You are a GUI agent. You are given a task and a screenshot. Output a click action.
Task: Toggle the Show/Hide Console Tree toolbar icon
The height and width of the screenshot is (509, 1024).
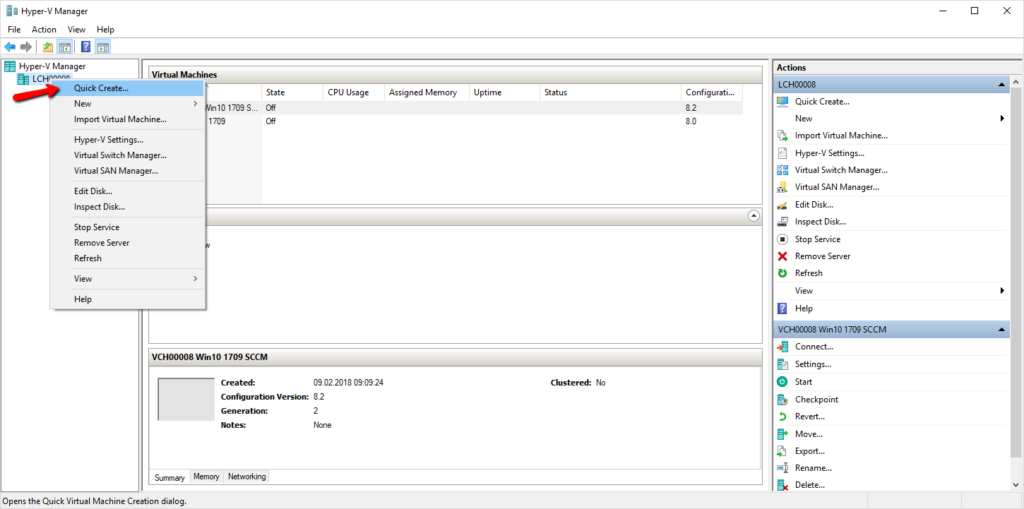pyautogui.click(x=65, y=47)
